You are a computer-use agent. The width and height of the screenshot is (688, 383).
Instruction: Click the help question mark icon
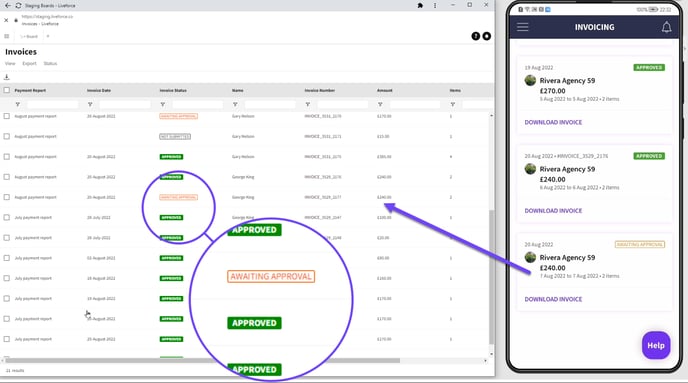pos(476,36)
